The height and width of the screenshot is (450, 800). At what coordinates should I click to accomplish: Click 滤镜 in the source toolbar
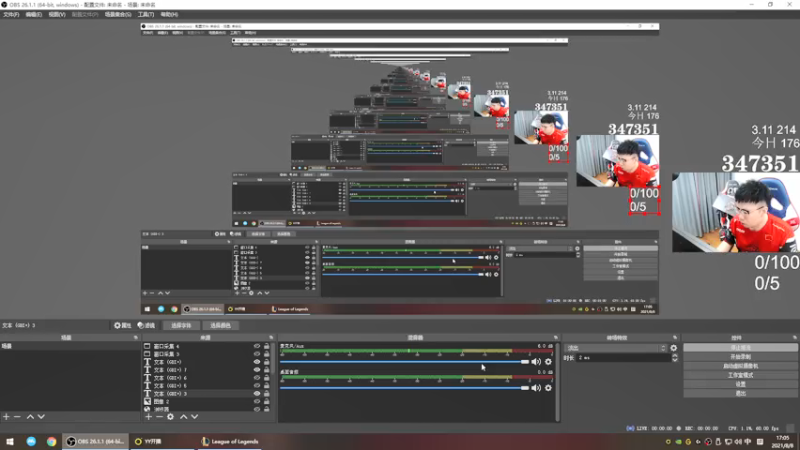pos(146,326)
